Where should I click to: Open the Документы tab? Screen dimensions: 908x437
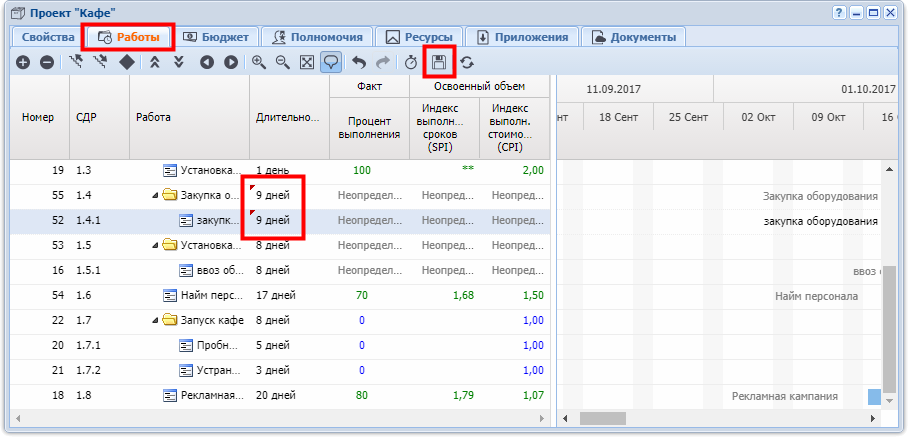coord(634,38)
